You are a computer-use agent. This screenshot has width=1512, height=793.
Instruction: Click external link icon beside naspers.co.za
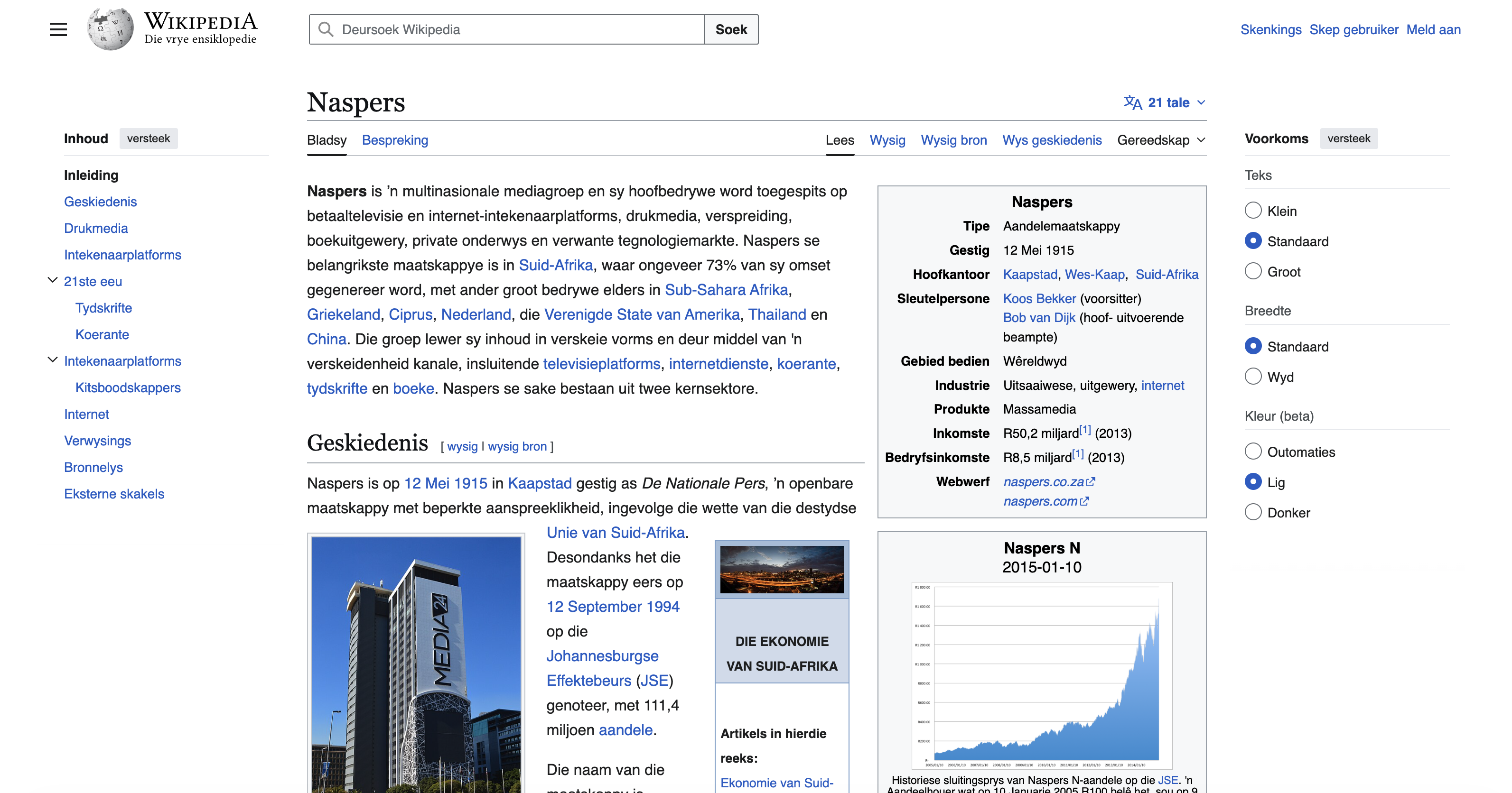pyautogui.click(x=1091, y=482)
